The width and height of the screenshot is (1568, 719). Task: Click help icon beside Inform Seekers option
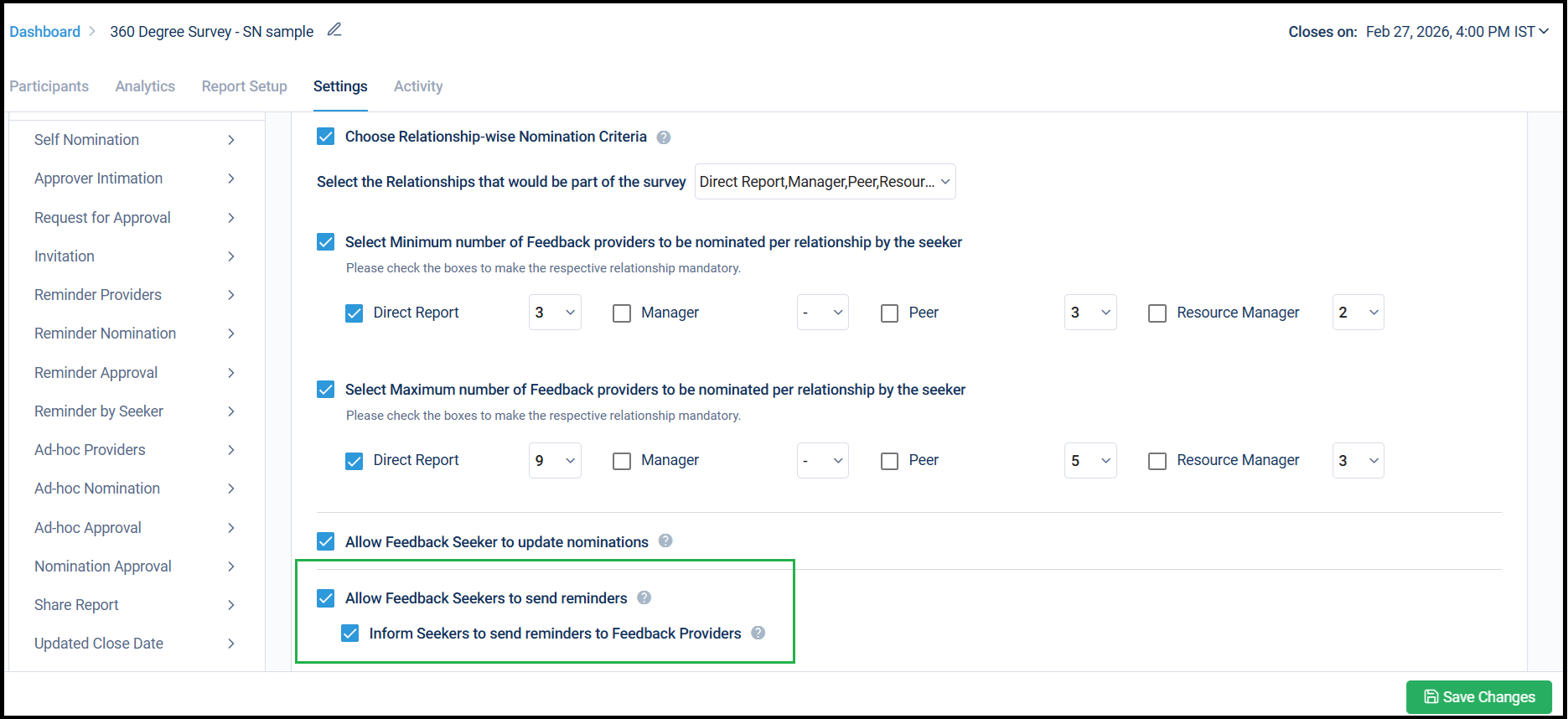[x=758, y=633]
